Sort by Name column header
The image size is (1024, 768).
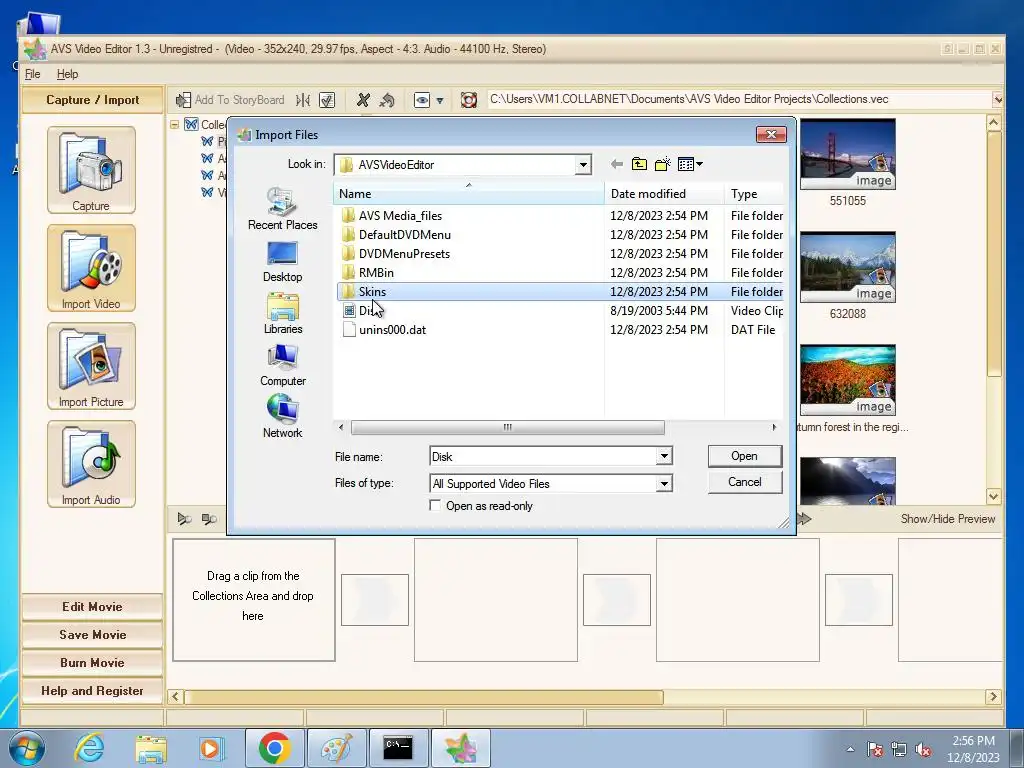[x=469, y=193]
